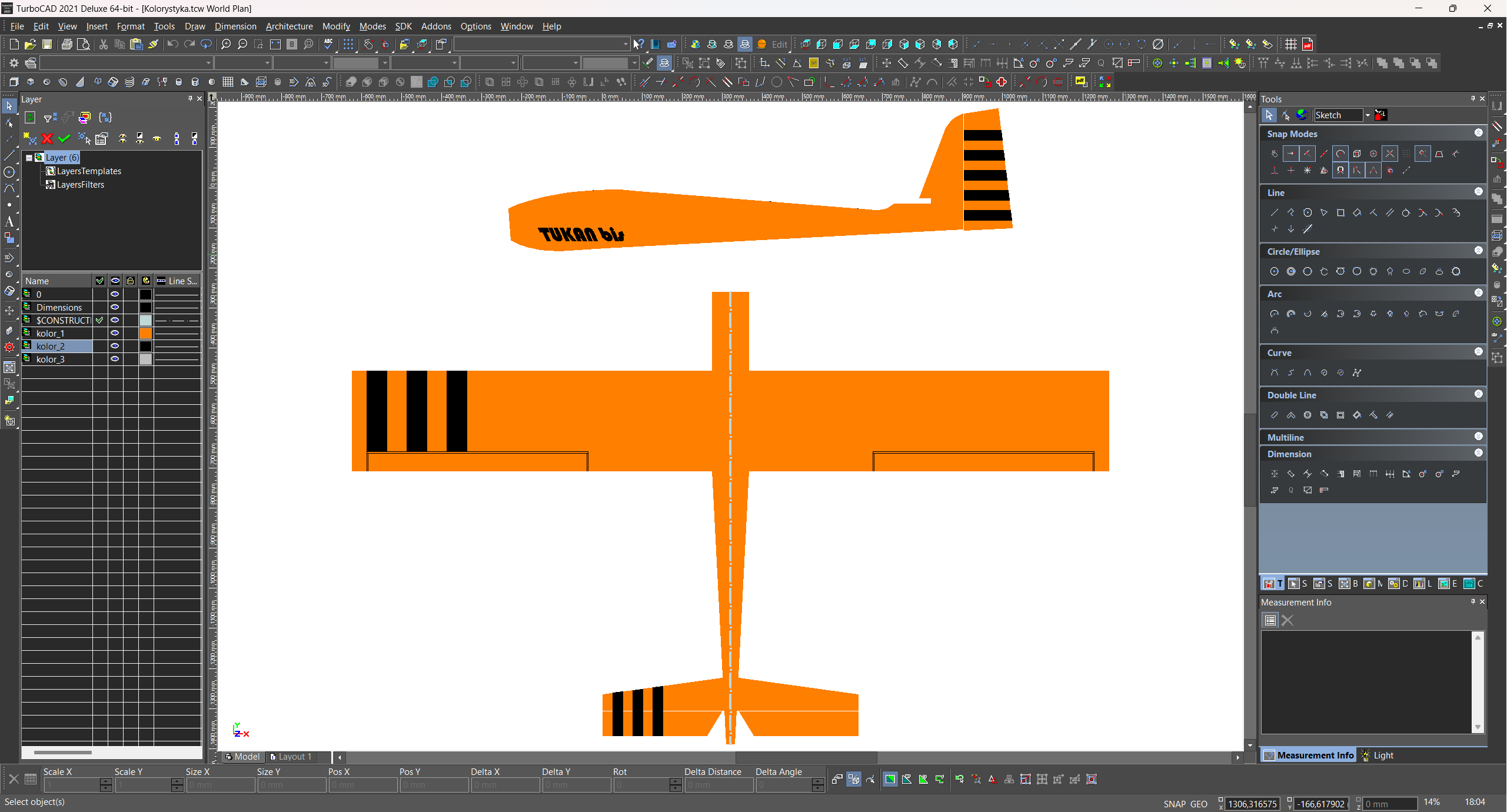Click the SNAP status bar button

point(1174,804)
